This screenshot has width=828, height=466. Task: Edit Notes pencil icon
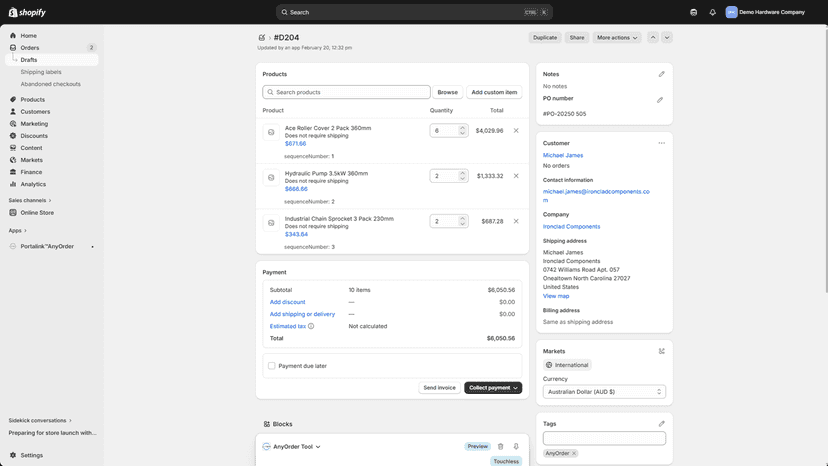click(x=661, y=74)
